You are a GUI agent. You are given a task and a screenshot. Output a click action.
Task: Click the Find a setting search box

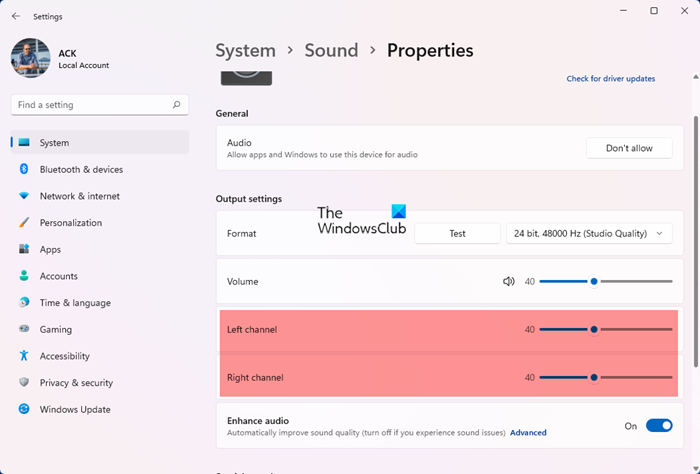(90, 105)
